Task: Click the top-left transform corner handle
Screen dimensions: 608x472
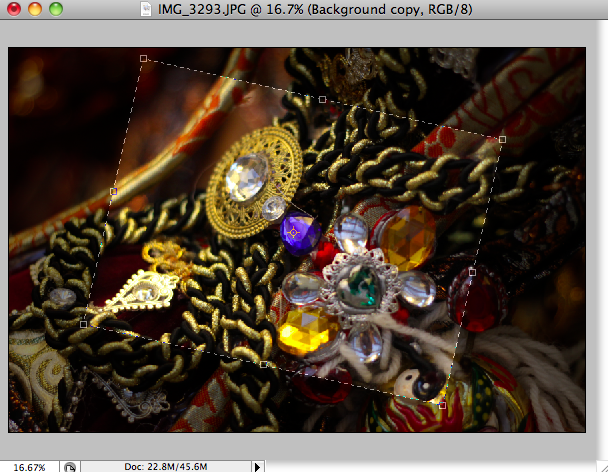Action: click(x=143, y=59)
